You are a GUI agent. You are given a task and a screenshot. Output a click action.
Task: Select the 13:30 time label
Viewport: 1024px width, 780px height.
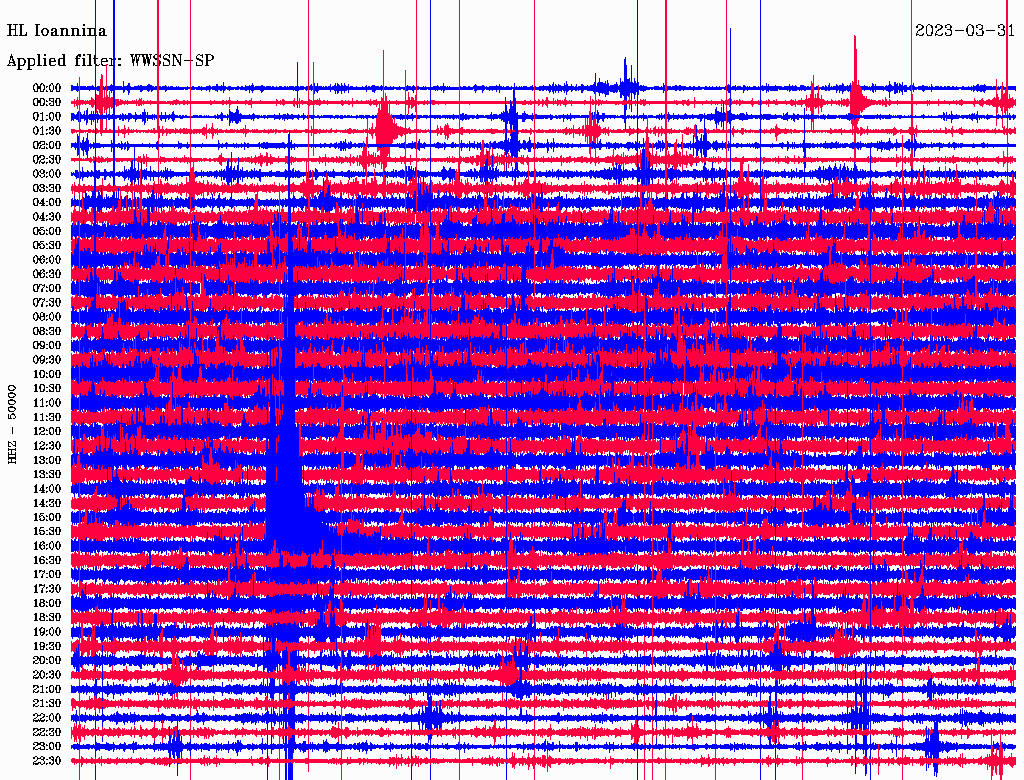pos(47,474)
